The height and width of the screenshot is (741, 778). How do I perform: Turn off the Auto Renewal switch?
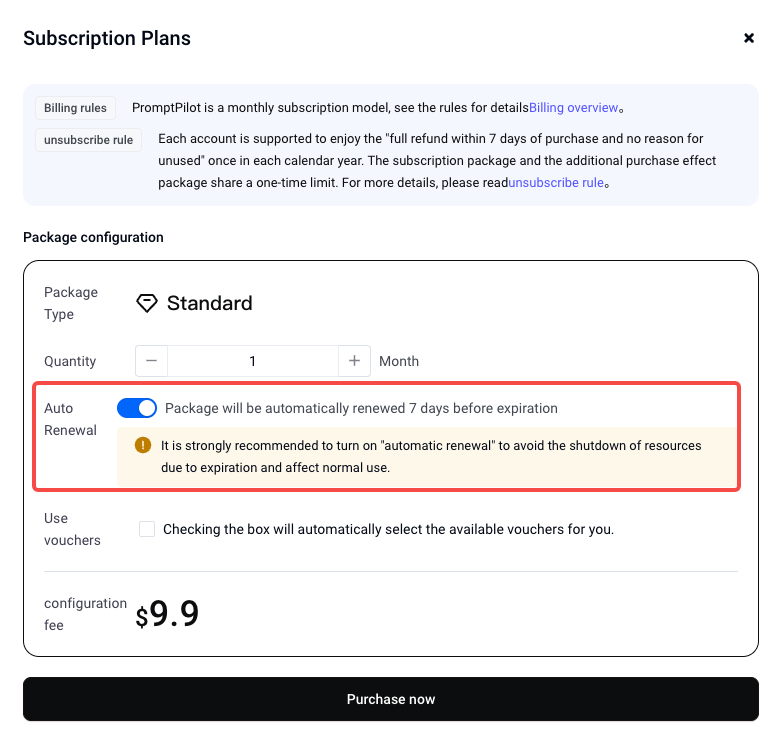[137, 408]
